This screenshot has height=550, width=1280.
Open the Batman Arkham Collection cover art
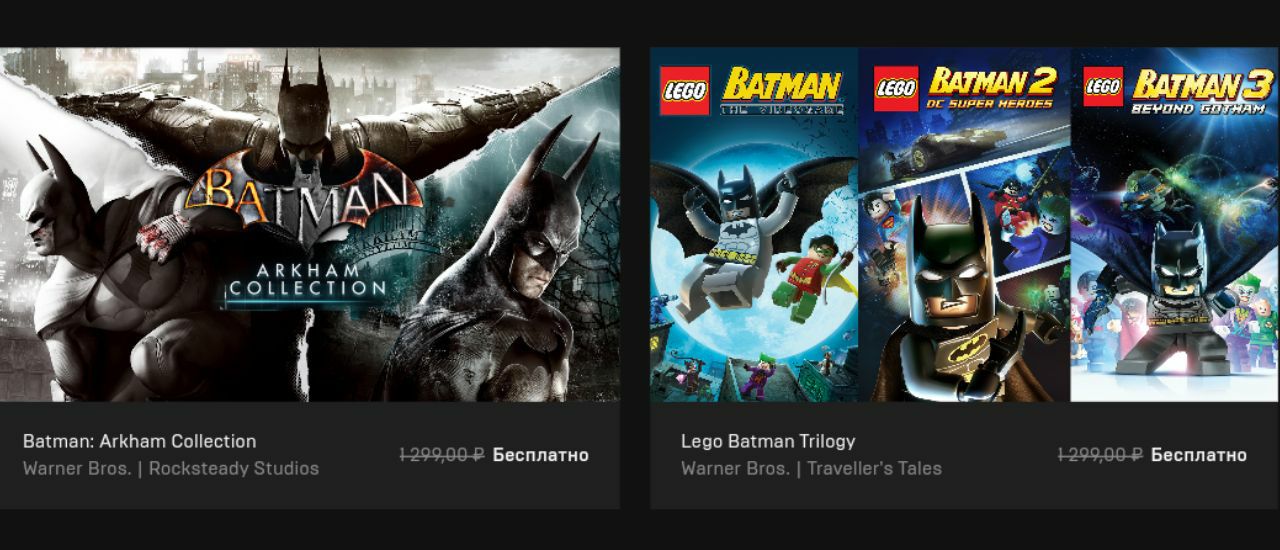pyautogui.click(x=310, y=224)
